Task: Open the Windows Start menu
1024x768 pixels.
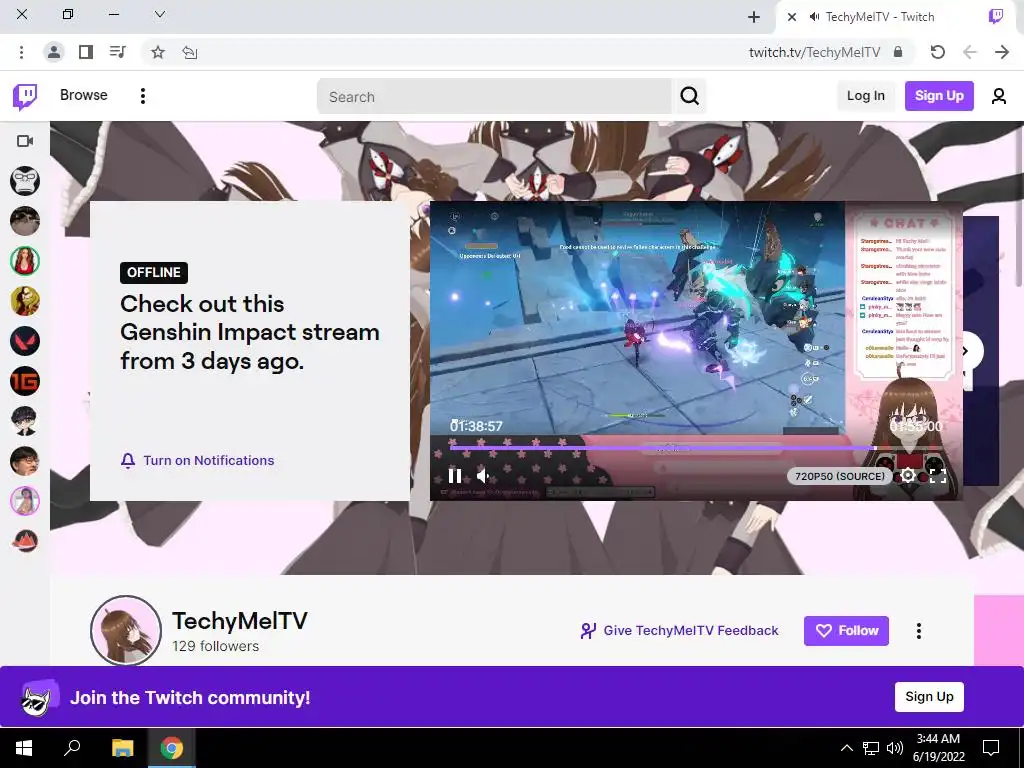Action: [x=24, y=748]
